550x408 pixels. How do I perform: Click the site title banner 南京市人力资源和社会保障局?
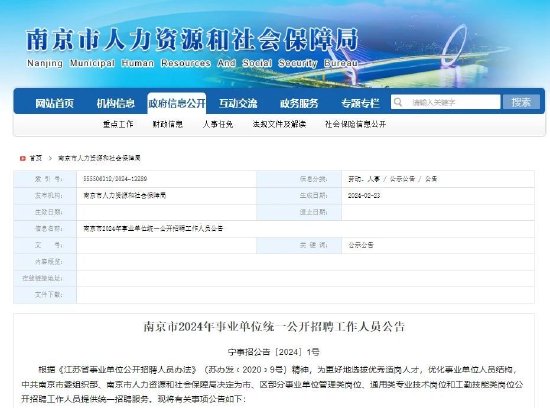[x=192, y=40]
